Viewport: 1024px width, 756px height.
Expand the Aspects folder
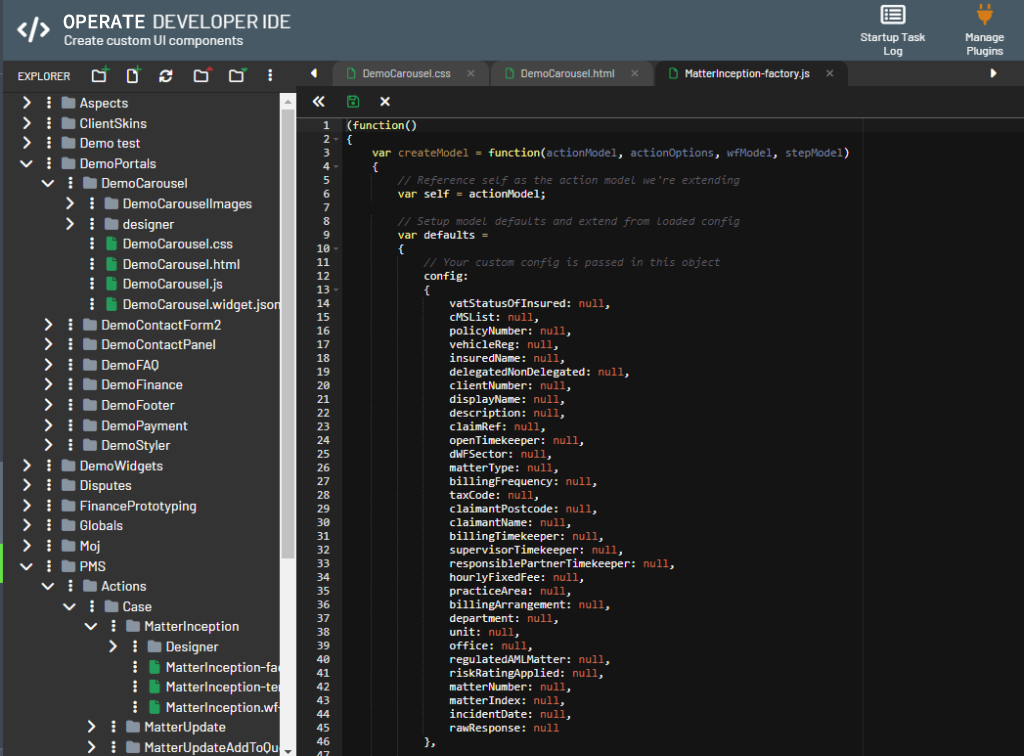(27, 103)
